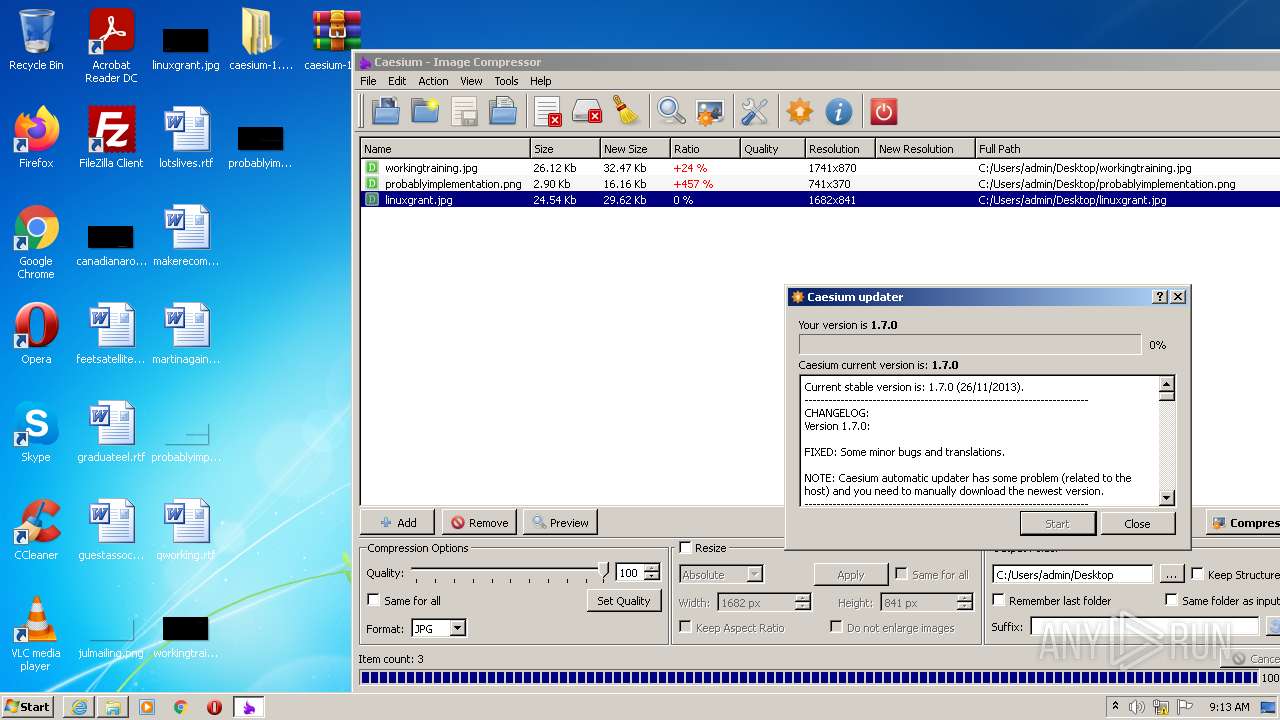Open the Absolute resize mode dropdown
Viewport: 1280px width, 720px height.
coord(721,574)
